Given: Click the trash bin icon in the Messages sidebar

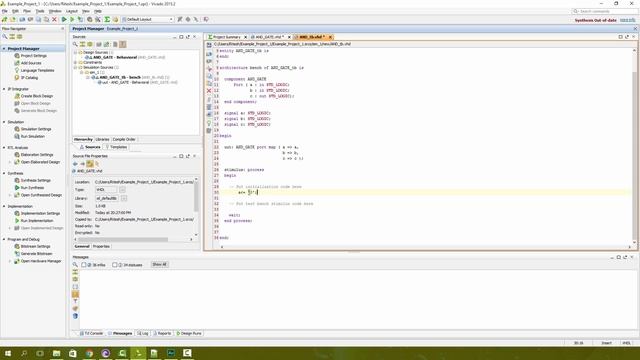Looking at the screenshot, I should point(75,316).
